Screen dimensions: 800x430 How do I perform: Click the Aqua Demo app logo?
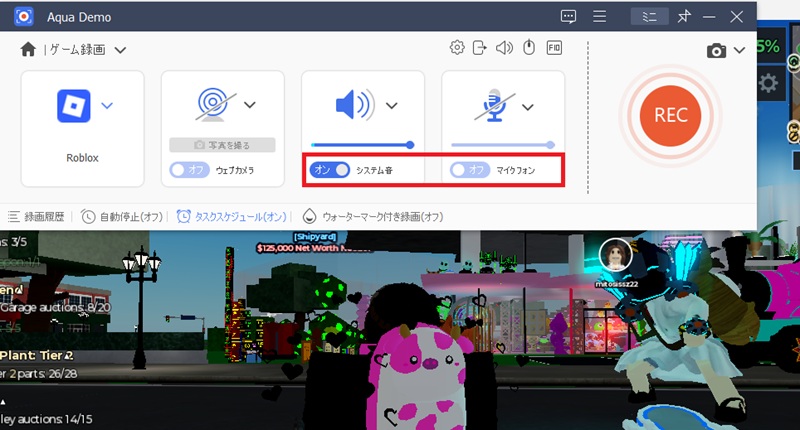coord(23,17)
